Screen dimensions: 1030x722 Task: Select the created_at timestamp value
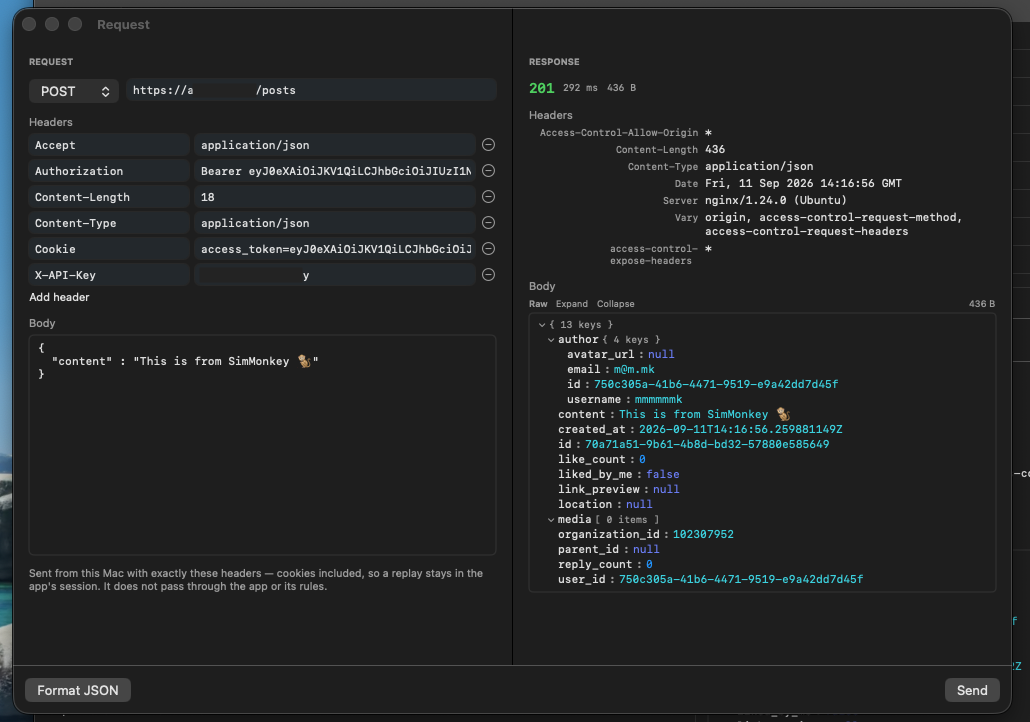pyautogui.click(x=740, y=429)
